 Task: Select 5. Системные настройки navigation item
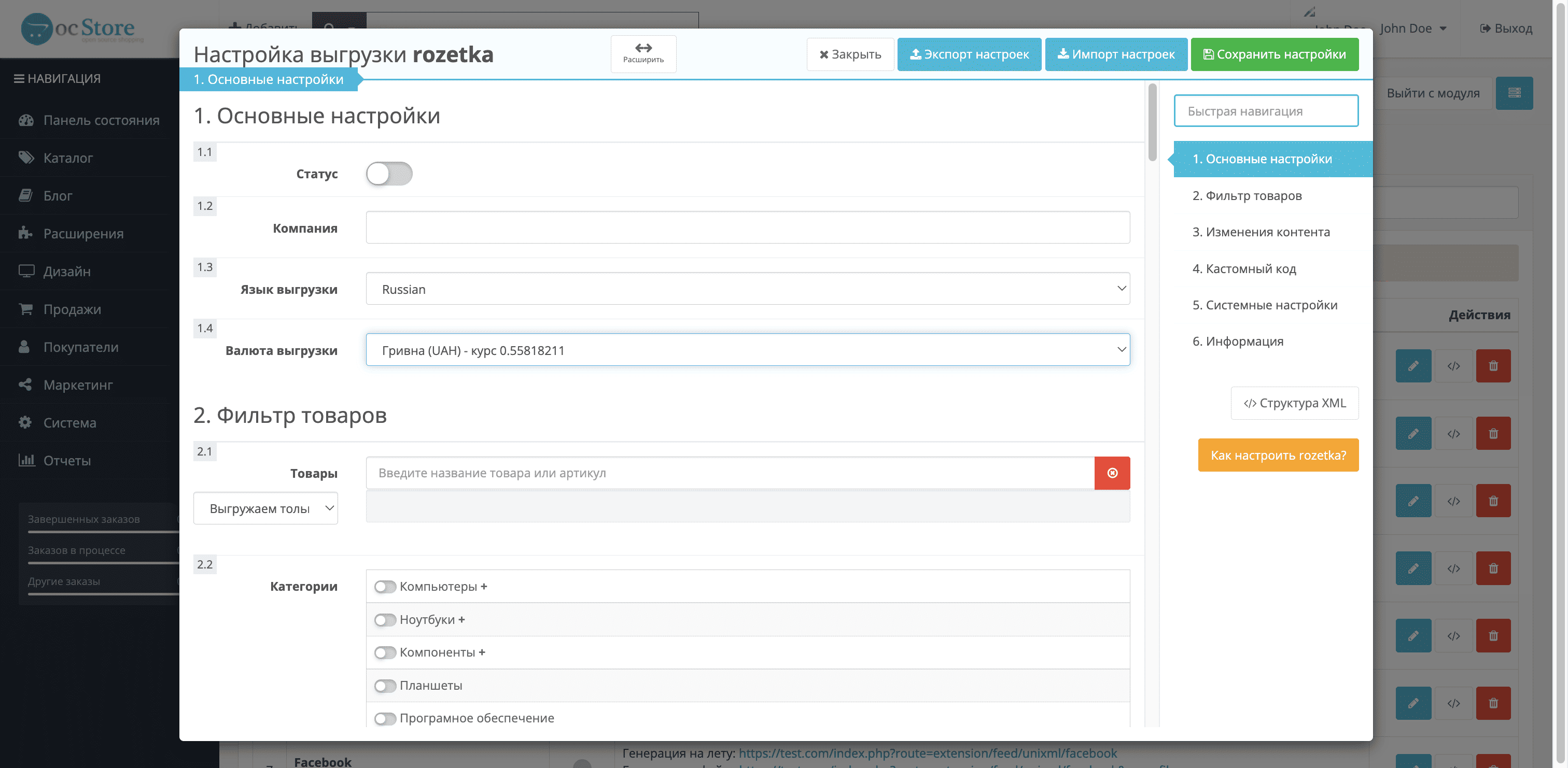[x=1265, y=305]
